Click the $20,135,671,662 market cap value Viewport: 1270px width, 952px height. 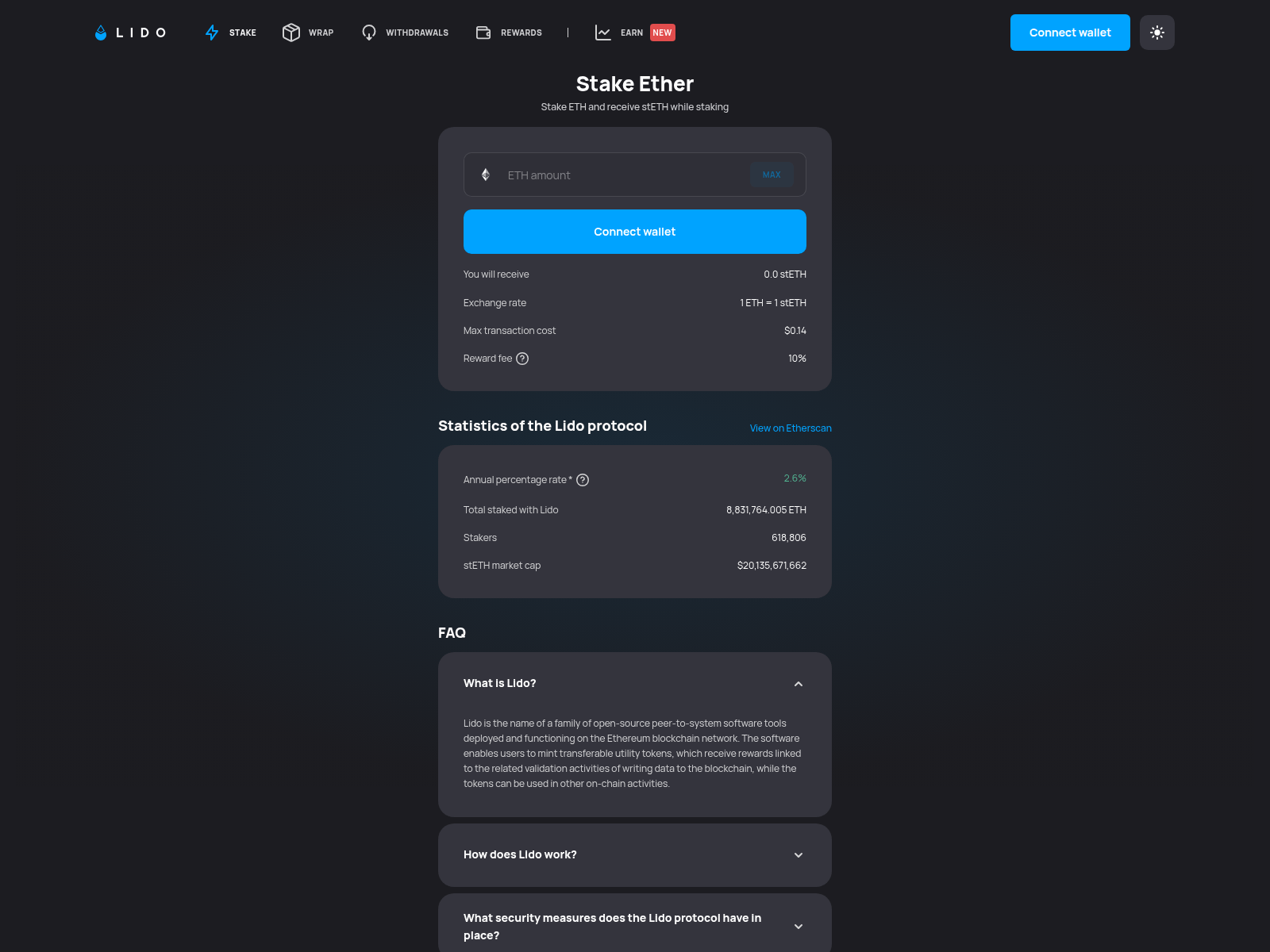click(772, 566)
